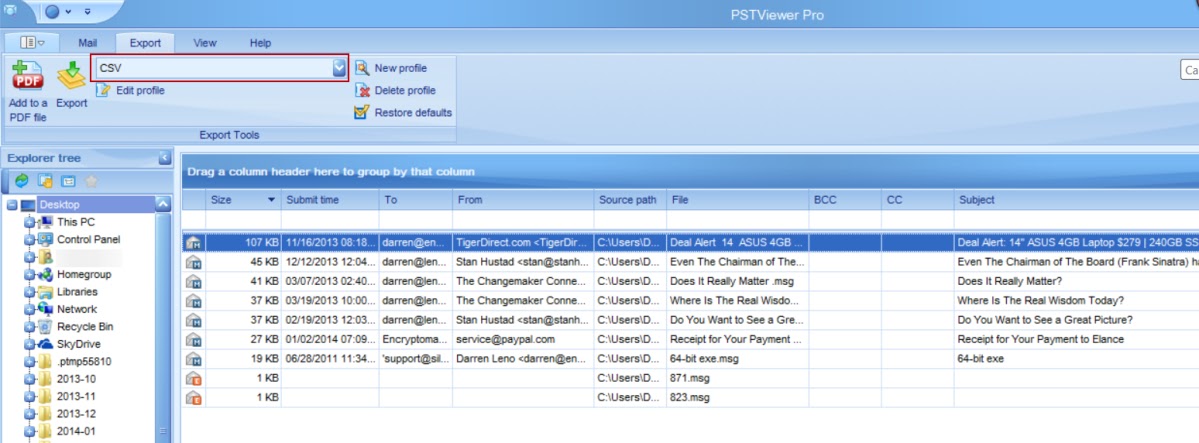Viewport: 1199px width, 443px height.
Task: Click the orange message icon for 871.msg
Action: pos(193,378)
